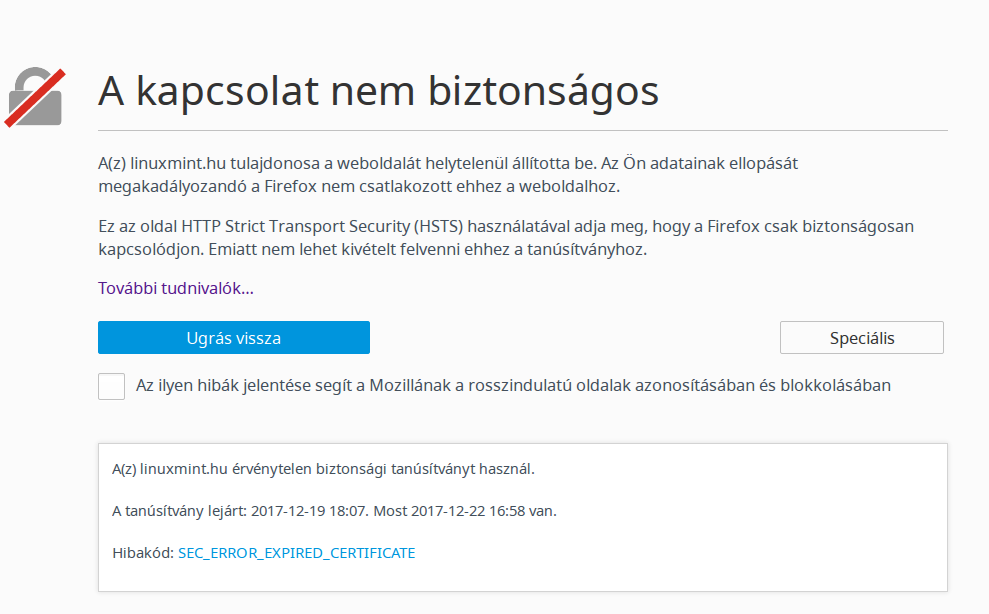Screen dimensions: 989x614
Task: Open the További tudnivalók… link
Action: pyautogui.click(x=176, y=288)
